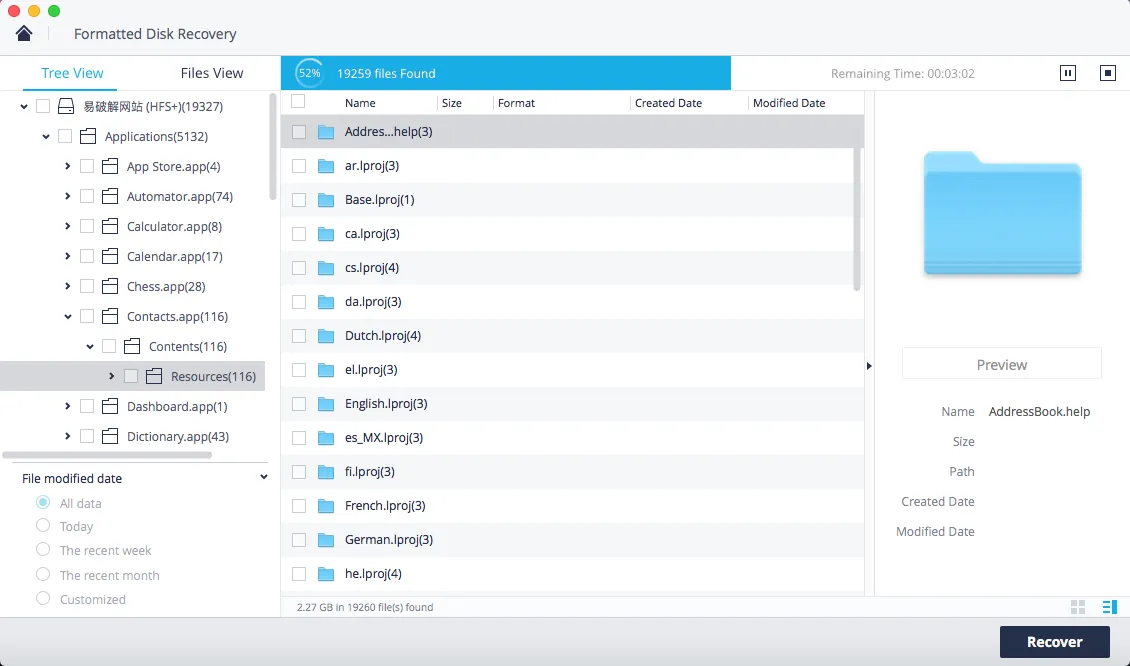Click folder icon of Base.lproj row

pyautogui.click(x=326, y=200)
